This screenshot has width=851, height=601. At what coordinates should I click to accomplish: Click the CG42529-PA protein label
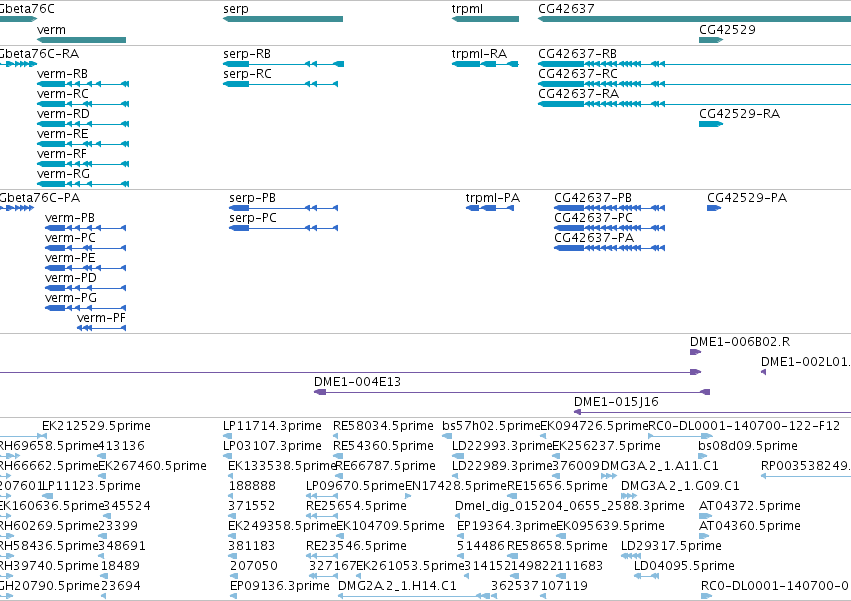(x=747, y=198)
